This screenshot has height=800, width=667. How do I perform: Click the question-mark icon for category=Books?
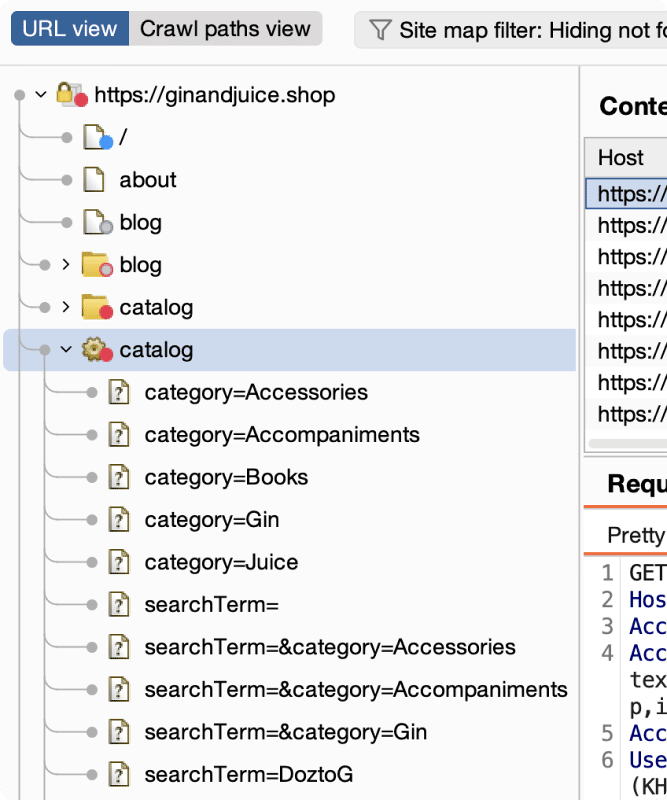[x=119, y=477]
